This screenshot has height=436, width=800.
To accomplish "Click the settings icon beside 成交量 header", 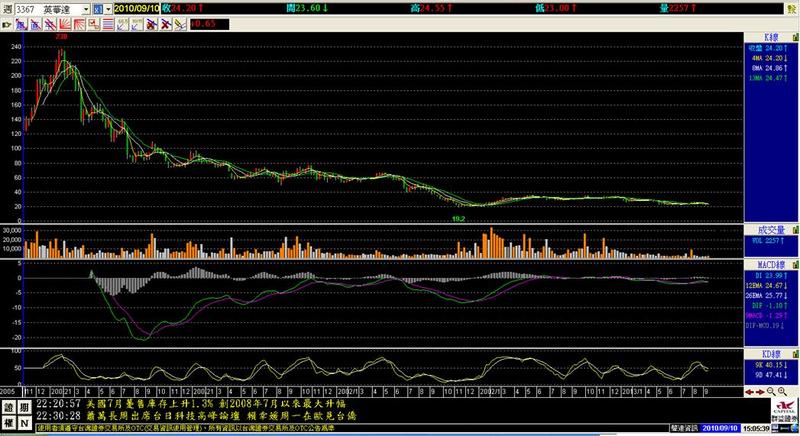I will click(x=795, y=230).
